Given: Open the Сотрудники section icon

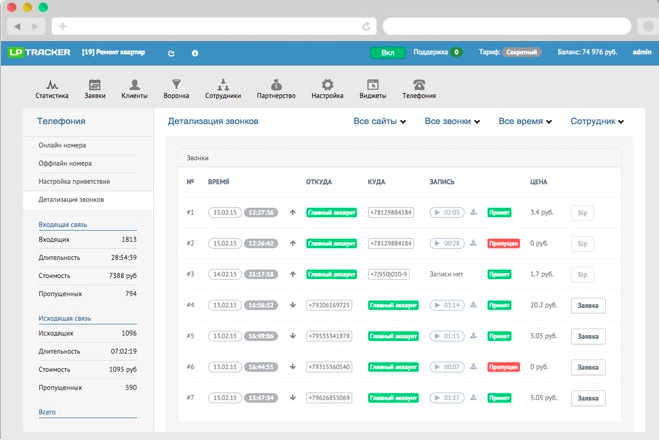Looking at the screenshot, I should click(x=223, y=86).
